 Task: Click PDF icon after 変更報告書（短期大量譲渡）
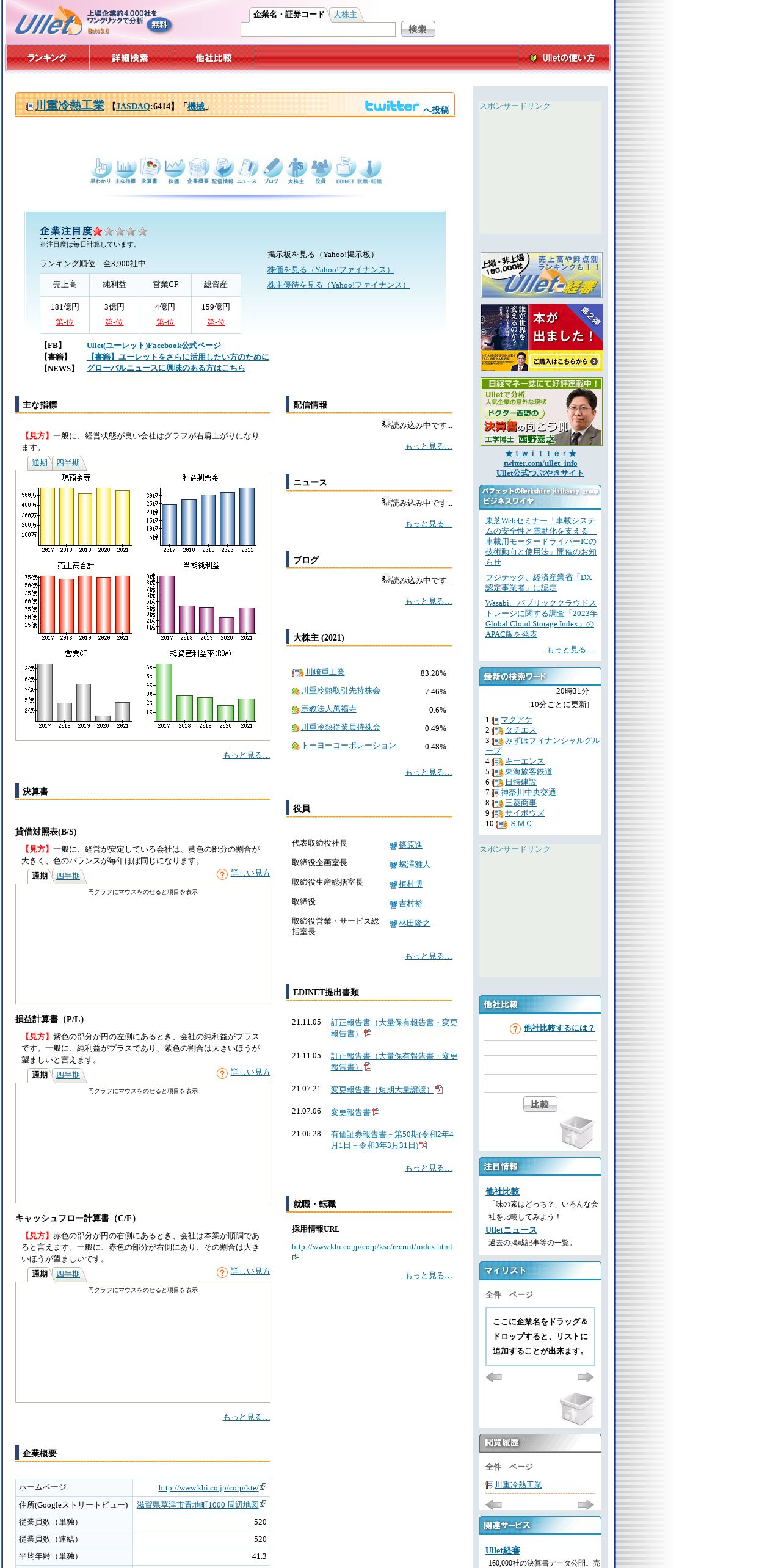coord(439,1089)
